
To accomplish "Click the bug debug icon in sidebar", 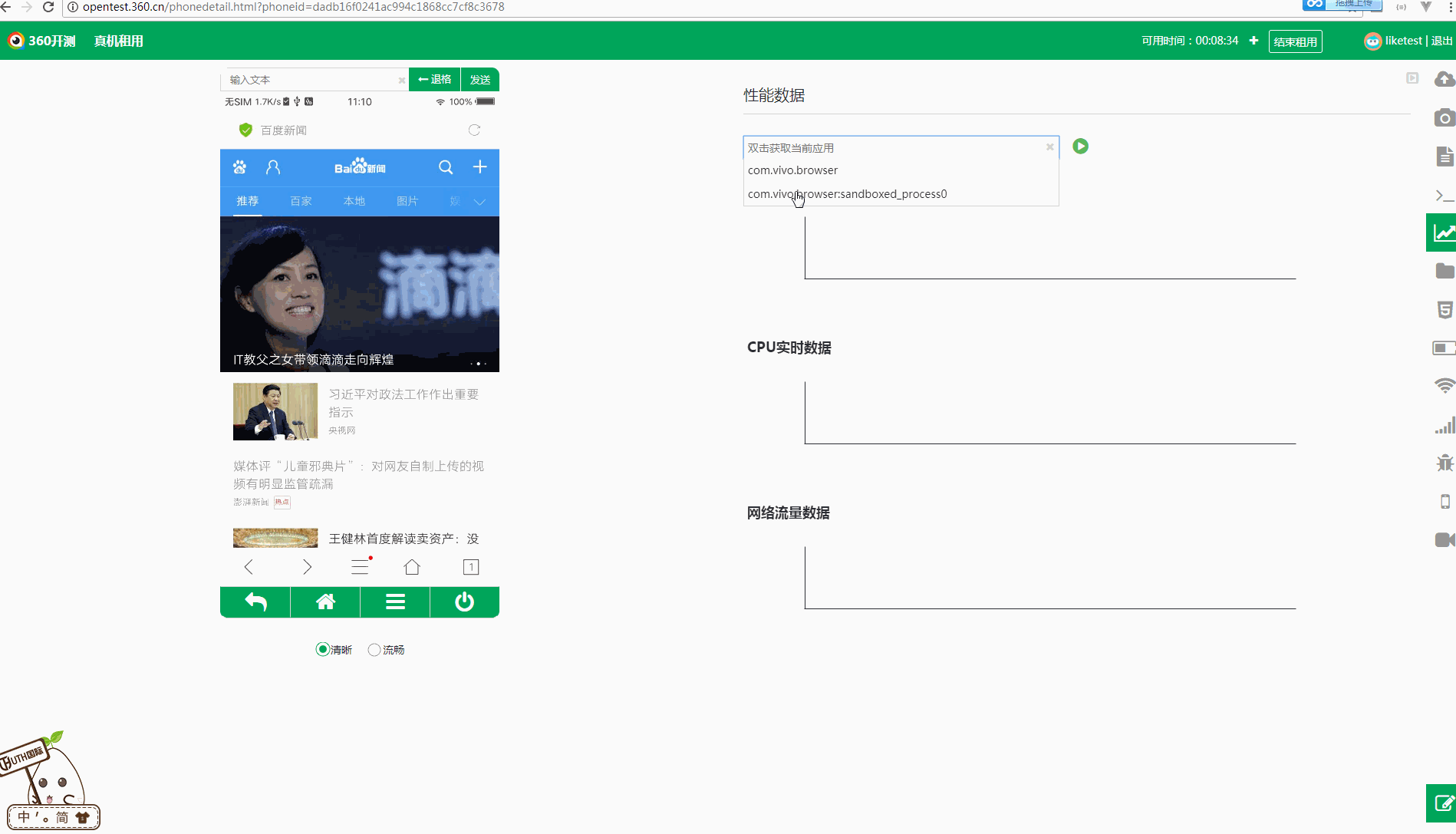I will coord(1444,463).
